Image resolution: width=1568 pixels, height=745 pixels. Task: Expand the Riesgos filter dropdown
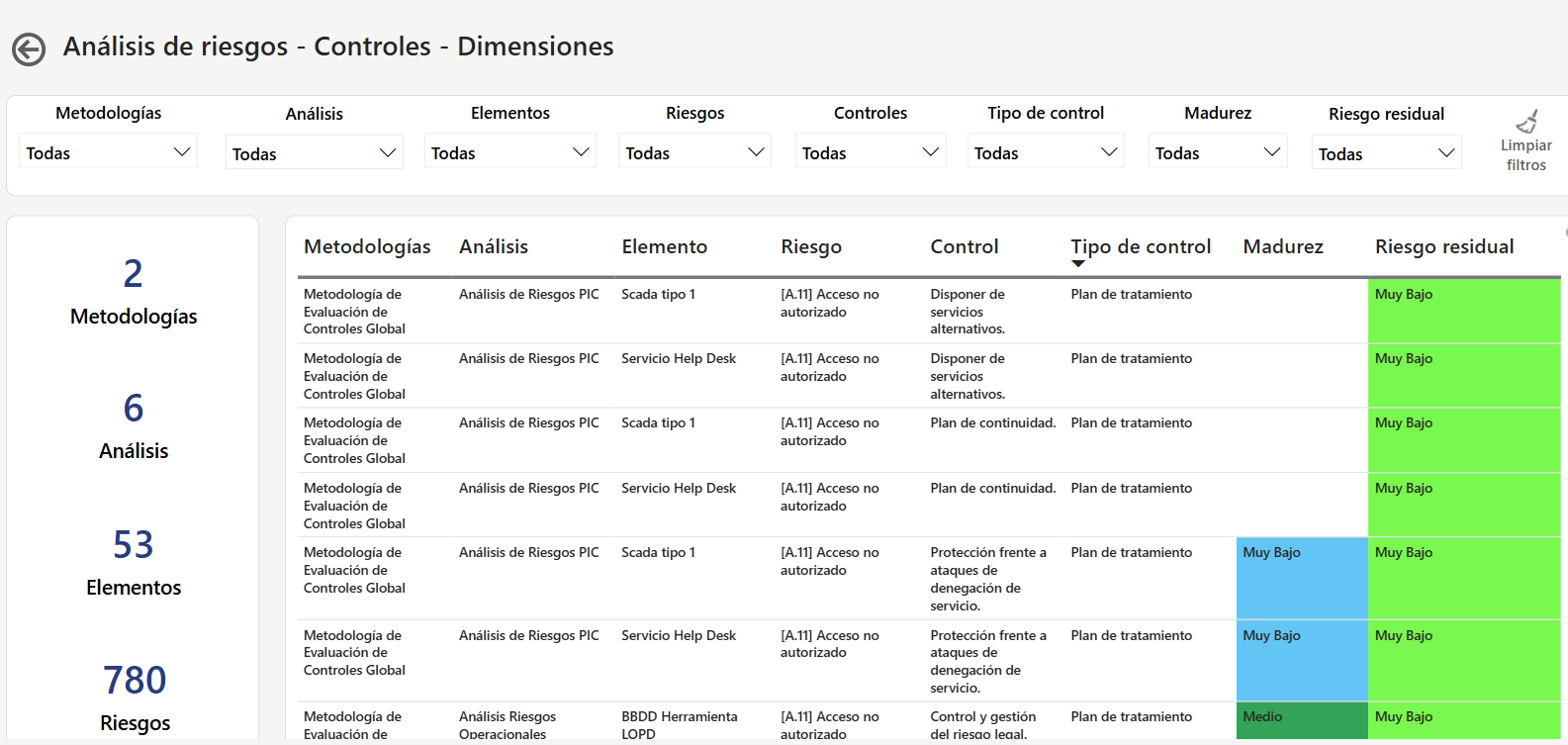(694, 152)
